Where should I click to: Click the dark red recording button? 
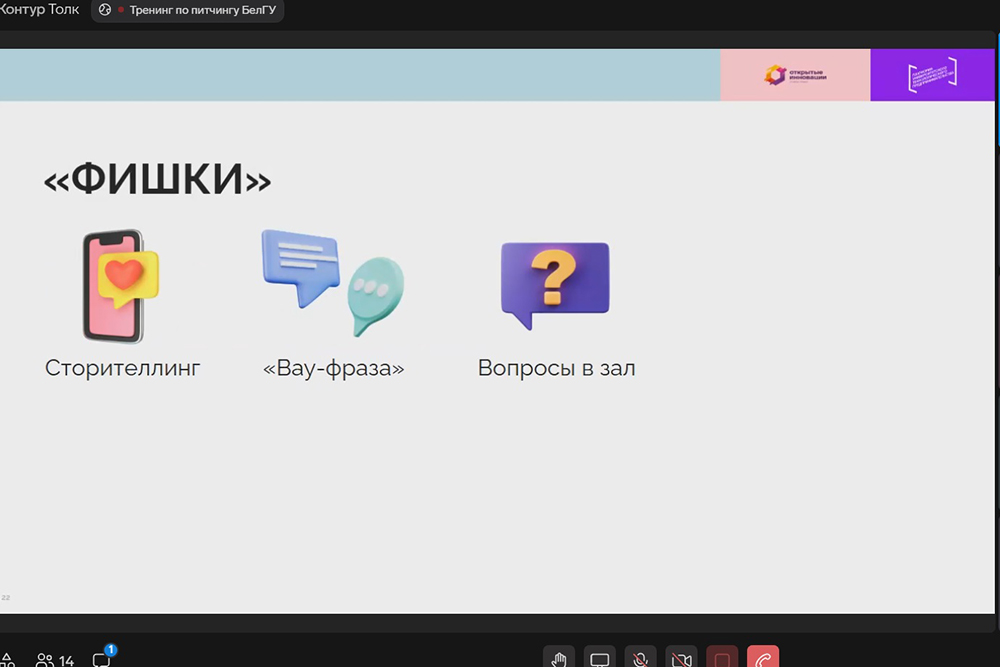(x=722, y=659)
